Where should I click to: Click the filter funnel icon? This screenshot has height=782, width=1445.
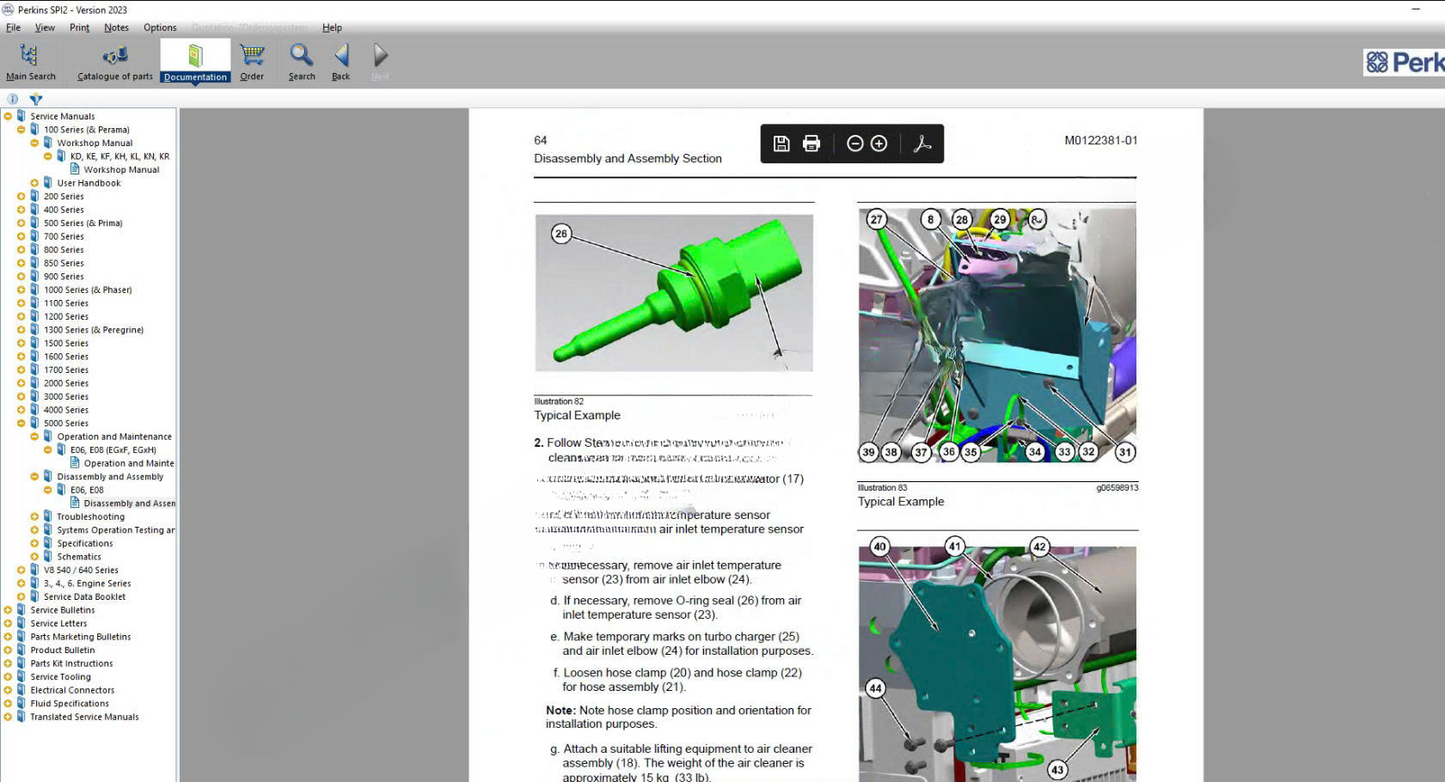tap(36, 99)
